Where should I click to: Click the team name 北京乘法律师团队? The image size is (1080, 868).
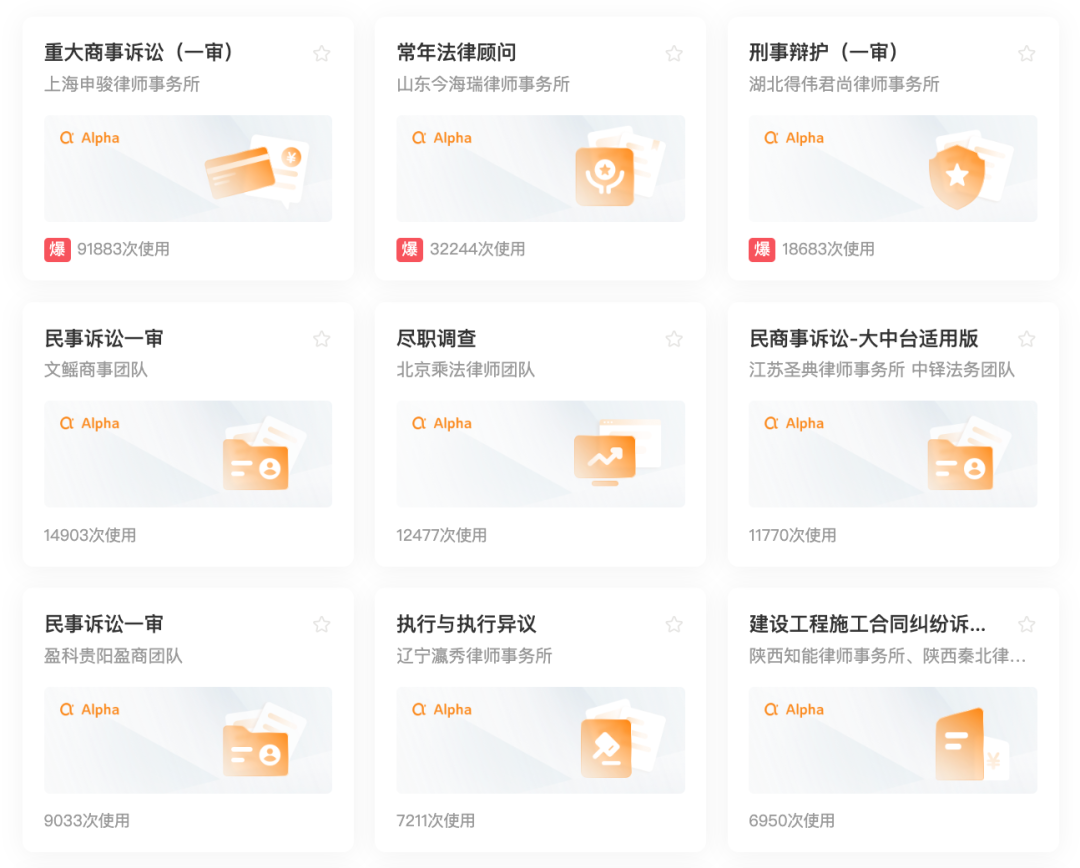466,370
